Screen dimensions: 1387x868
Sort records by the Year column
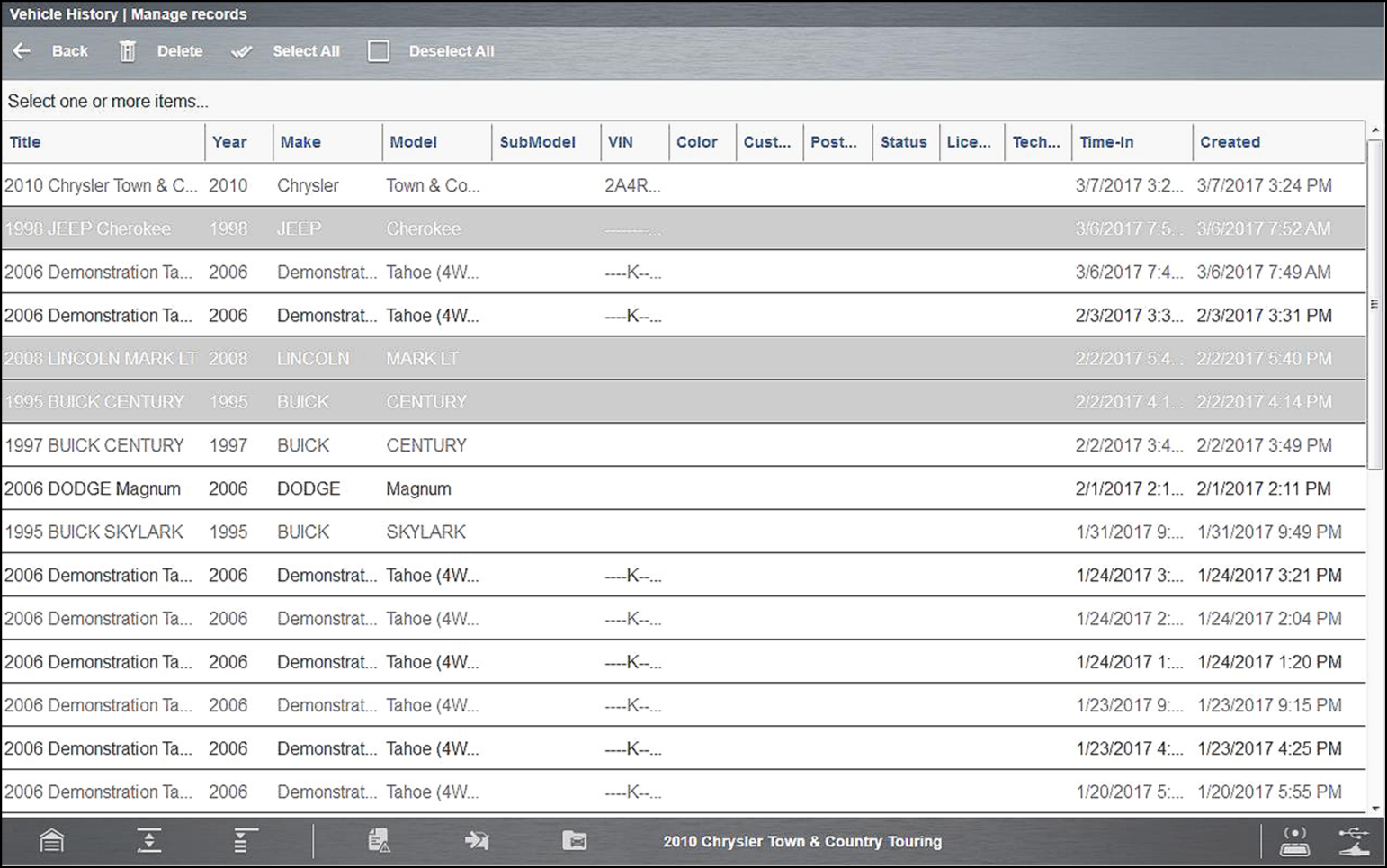(x=229, y=142)
